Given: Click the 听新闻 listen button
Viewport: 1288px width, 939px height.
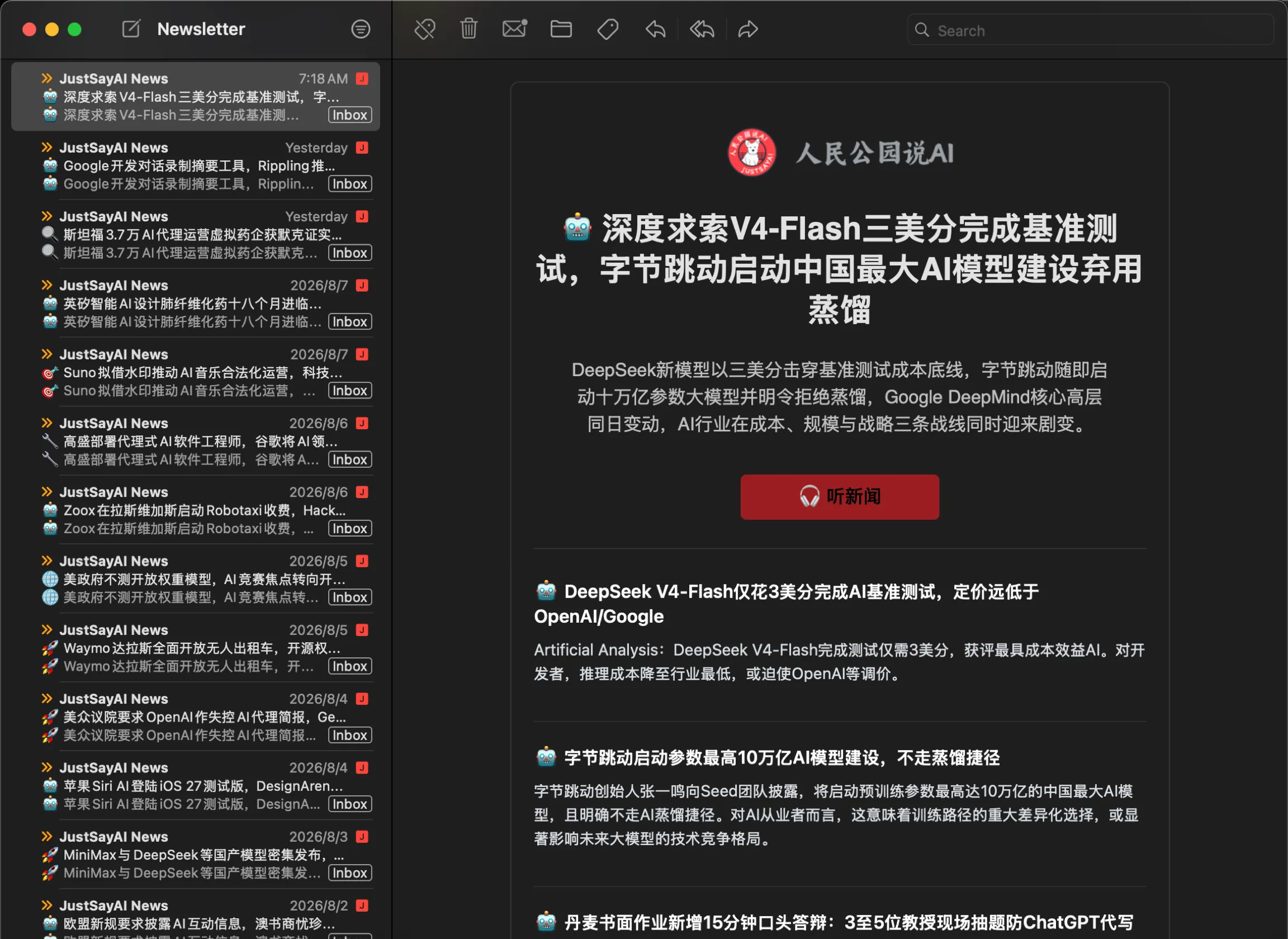Looking at the screenshot, I should tap(840, 496).
